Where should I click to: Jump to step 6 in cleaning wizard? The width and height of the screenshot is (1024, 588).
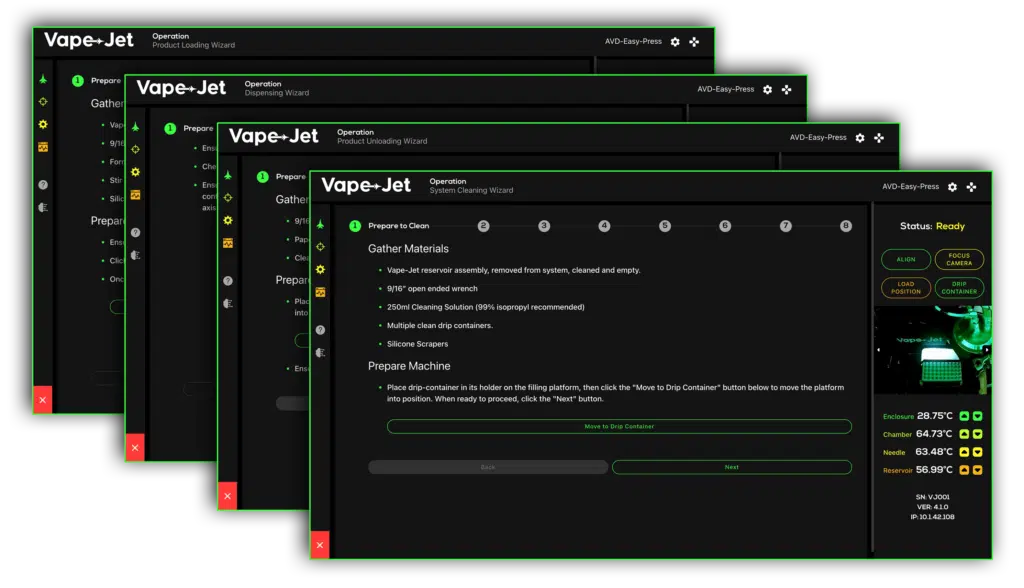pos(725,226)
